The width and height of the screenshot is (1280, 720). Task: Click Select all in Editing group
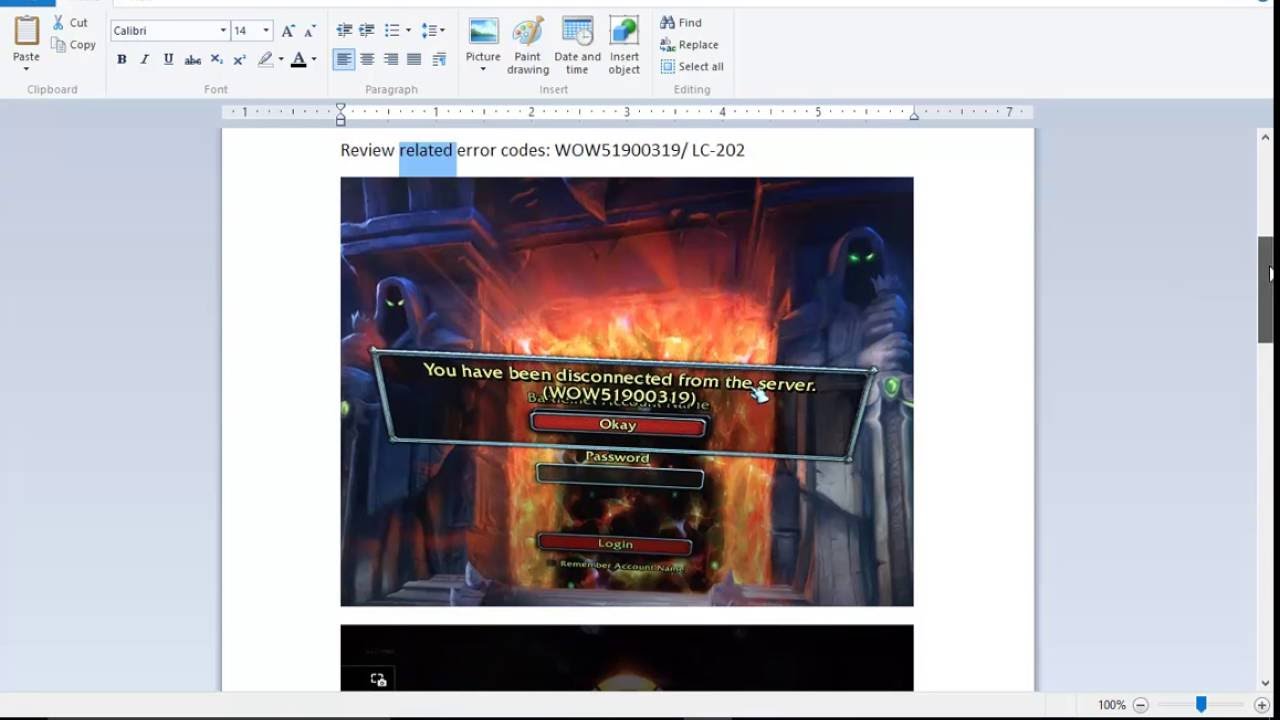pos(691,67)
